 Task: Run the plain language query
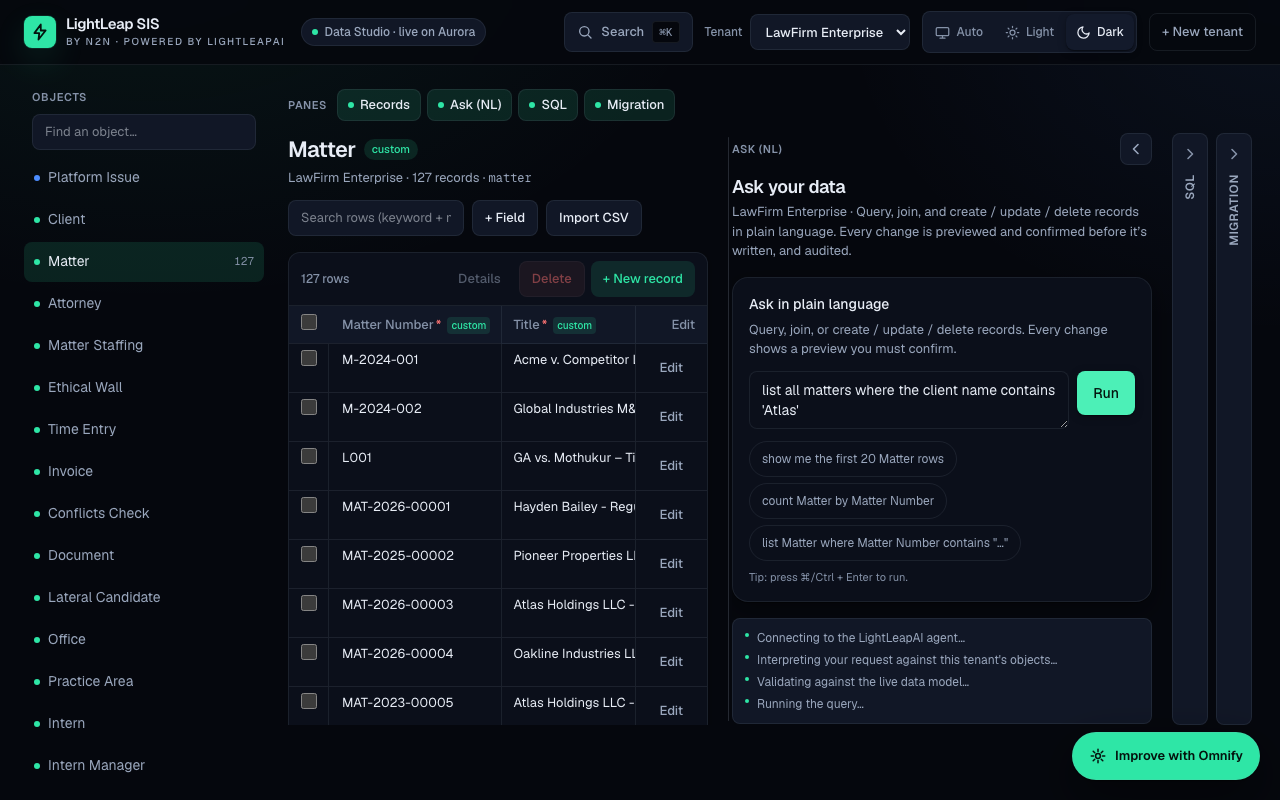point(1106,393)
